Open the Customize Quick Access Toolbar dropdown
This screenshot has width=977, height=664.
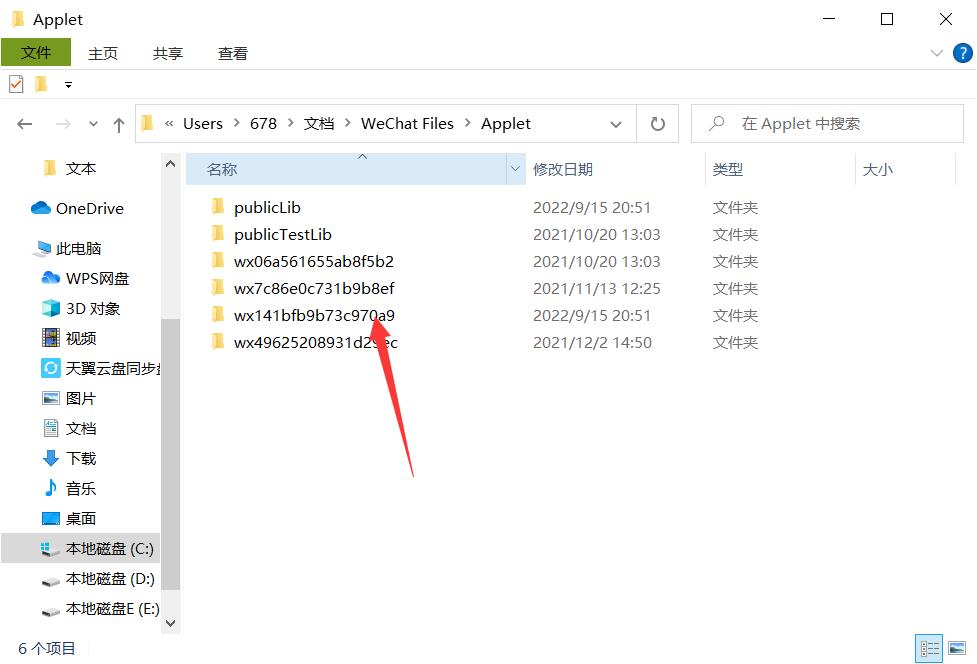point(69,85)
